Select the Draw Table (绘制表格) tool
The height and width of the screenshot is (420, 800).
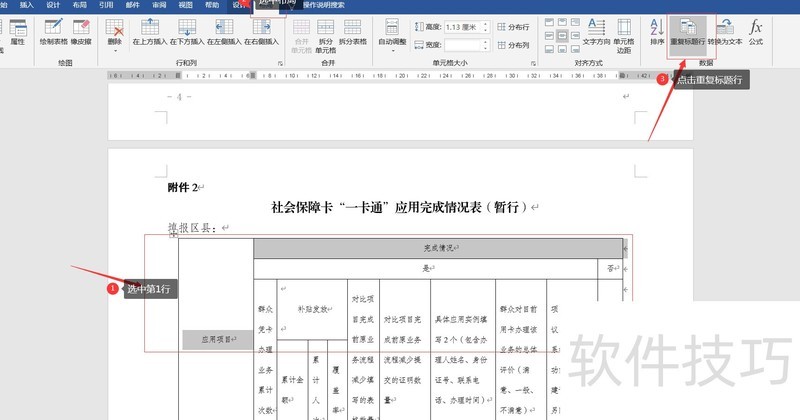click(x=54, y=32)
